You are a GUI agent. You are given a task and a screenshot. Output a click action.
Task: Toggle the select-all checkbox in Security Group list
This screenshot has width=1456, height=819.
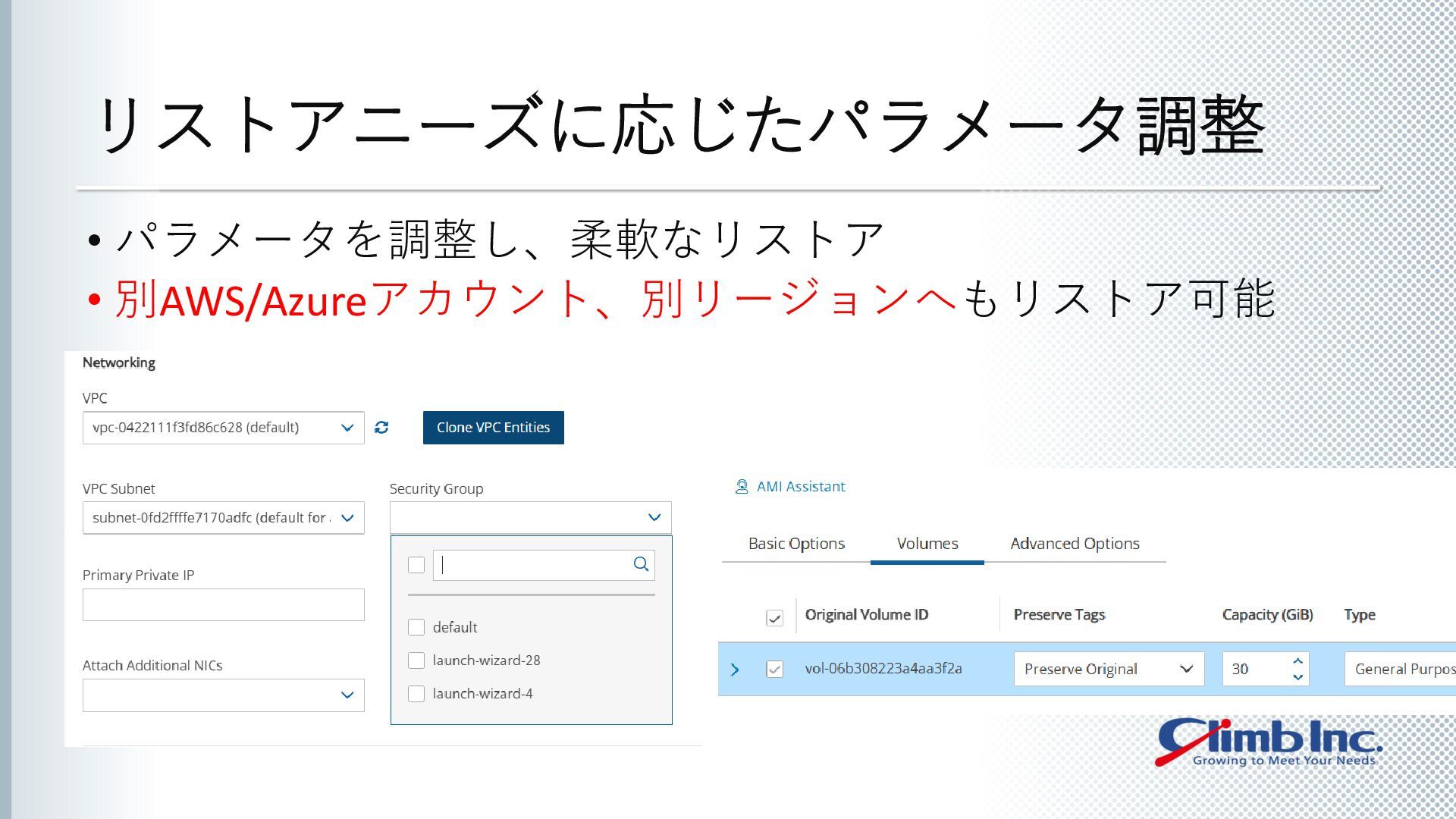click(416, 565)
